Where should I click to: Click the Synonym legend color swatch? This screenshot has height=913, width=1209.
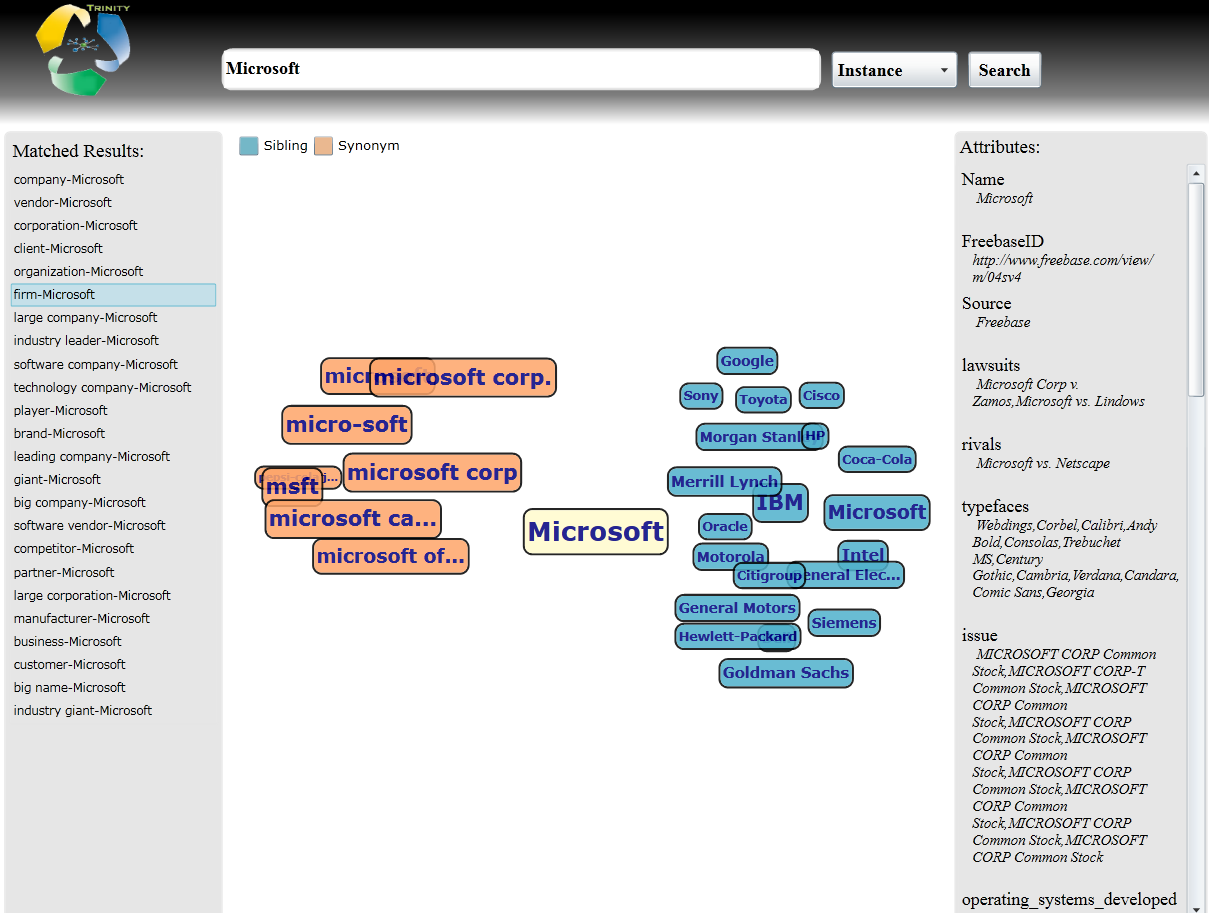point(323,146)
